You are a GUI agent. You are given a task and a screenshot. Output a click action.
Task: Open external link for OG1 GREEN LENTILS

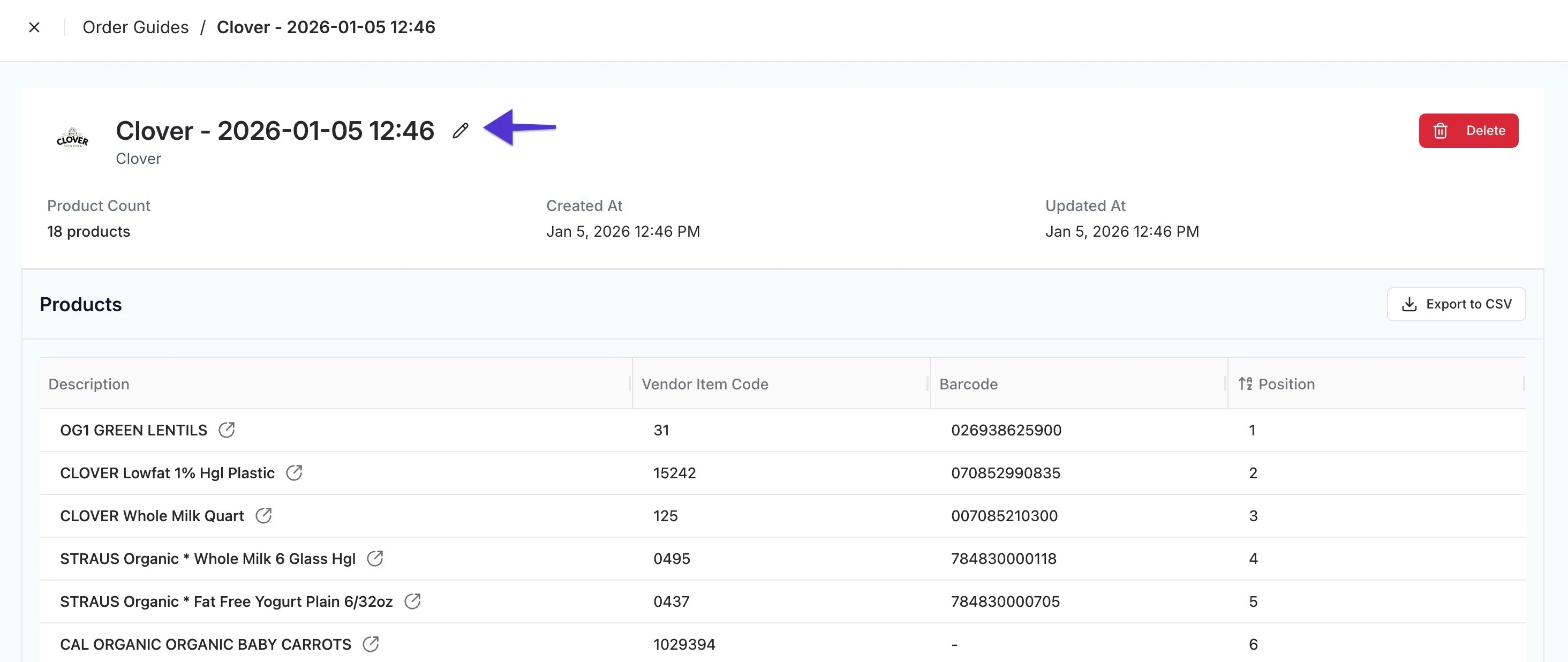pos(227,430)
